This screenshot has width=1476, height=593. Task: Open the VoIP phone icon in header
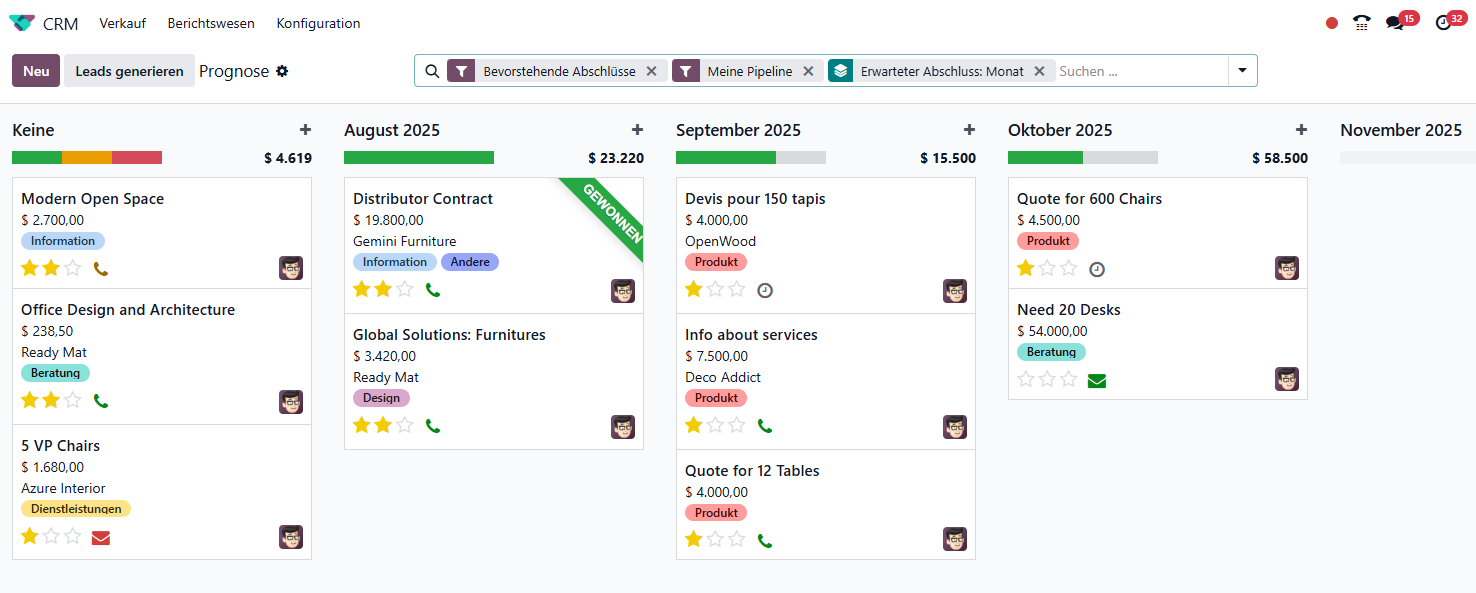(1361, 23)
